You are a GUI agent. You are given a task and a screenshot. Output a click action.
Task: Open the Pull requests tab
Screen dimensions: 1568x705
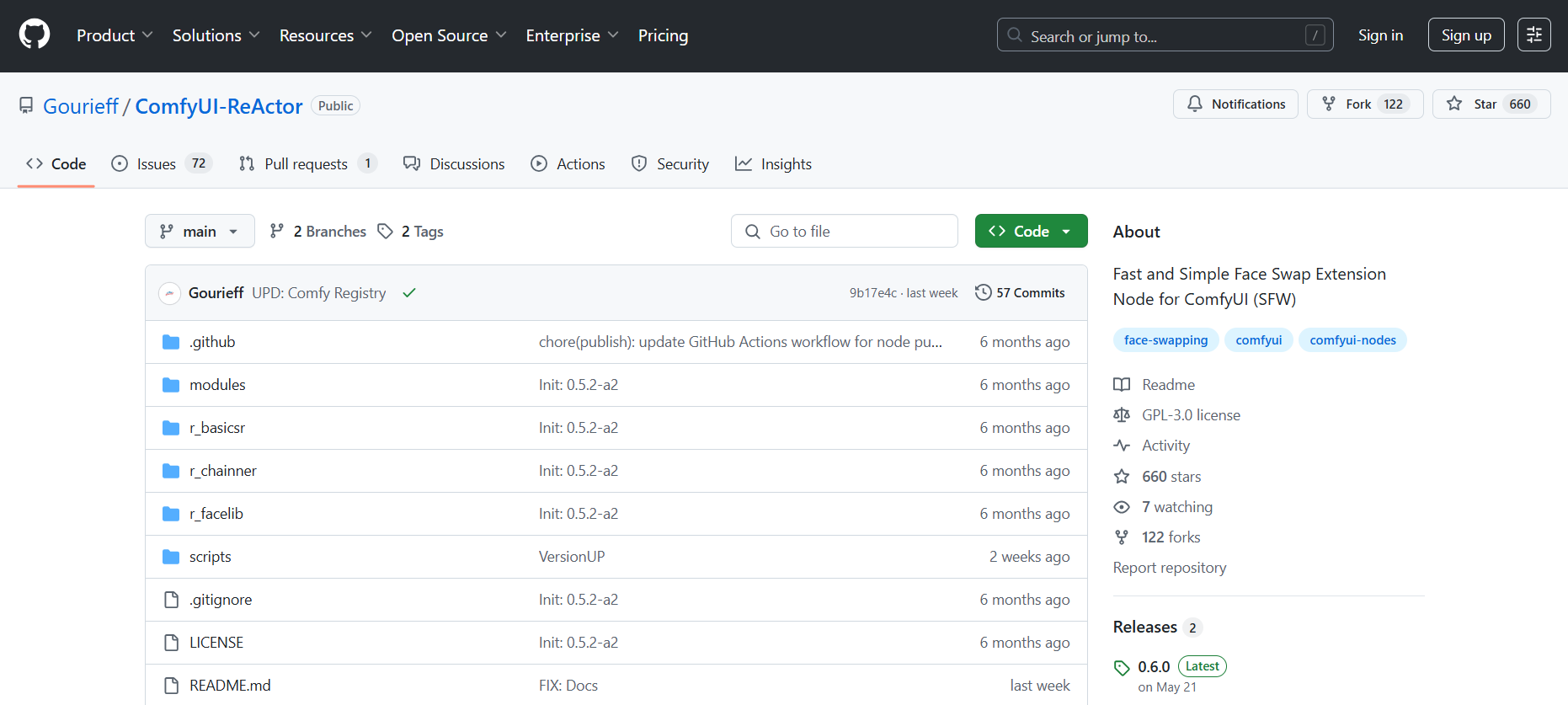pyautogui.click(x=307, y=163)
